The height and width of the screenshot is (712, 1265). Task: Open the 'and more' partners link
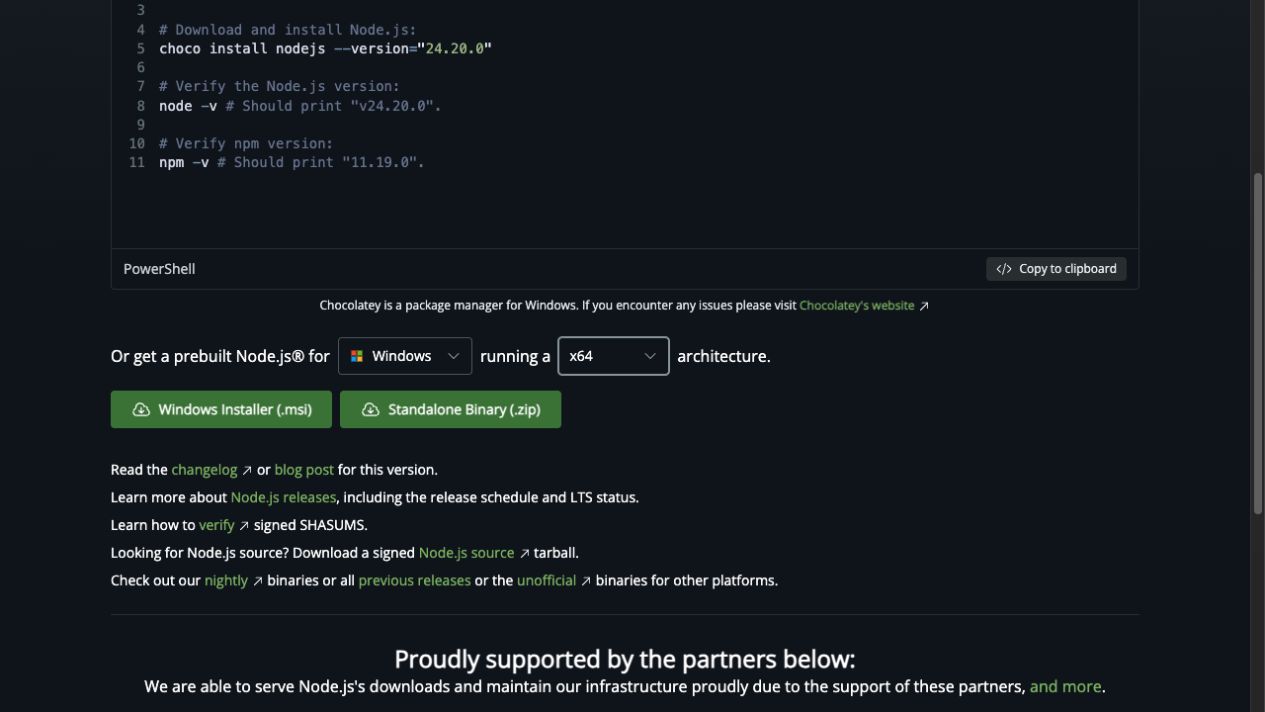coord(1065,687)
